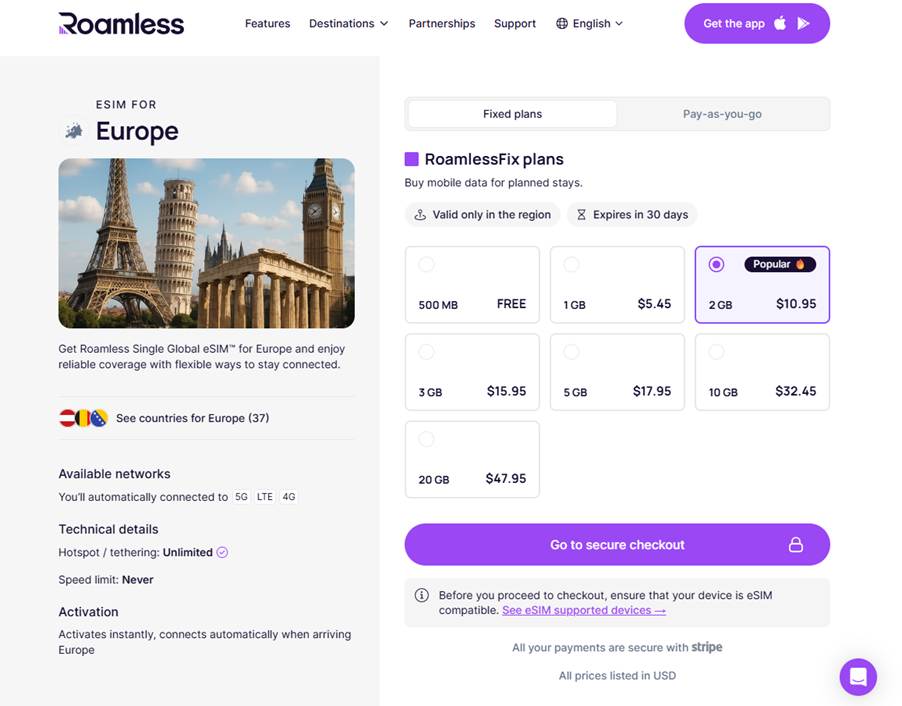This screenshot has width=902, height=706.
Task: Switch to the Pay-as-you-go tab
Action: [722, 114]
